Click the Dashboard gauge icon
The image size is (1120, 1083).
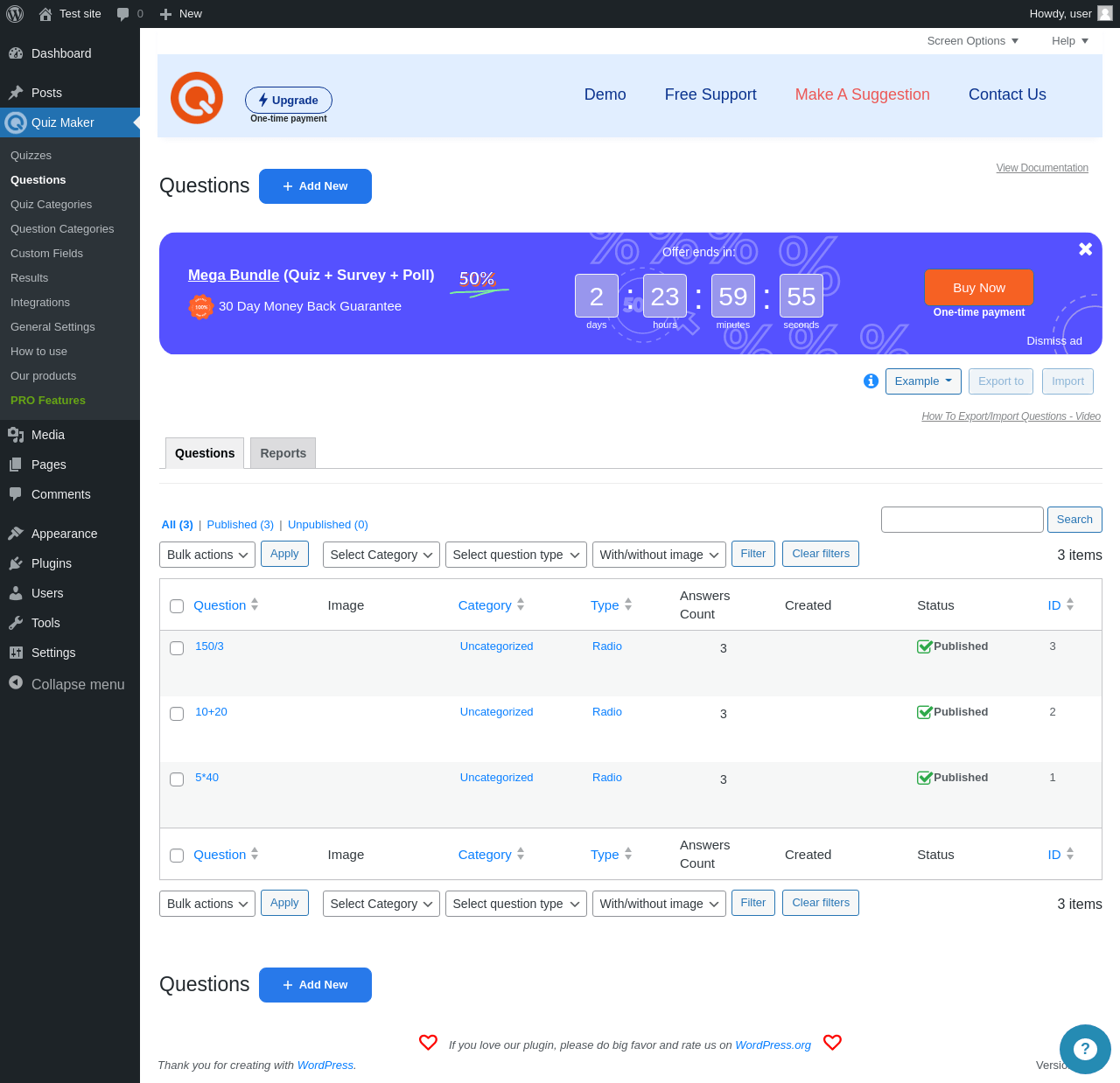(x=16, y=53)
